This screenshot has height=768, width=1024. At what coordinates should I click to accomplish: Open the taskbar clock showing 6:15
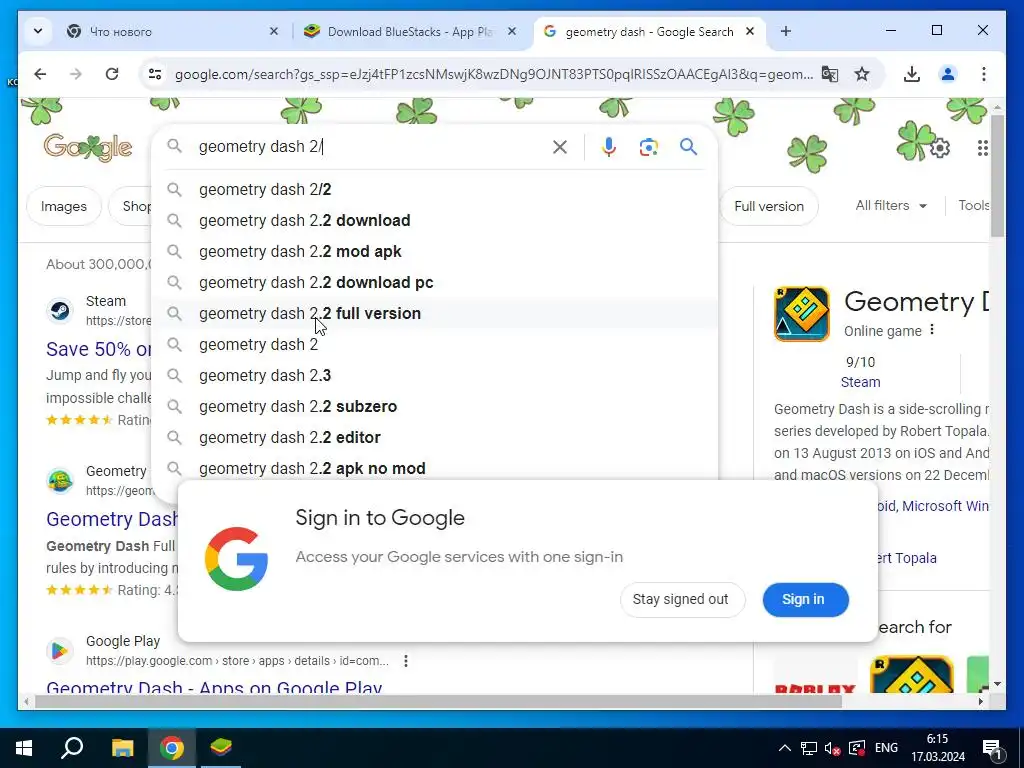point(937,748)
